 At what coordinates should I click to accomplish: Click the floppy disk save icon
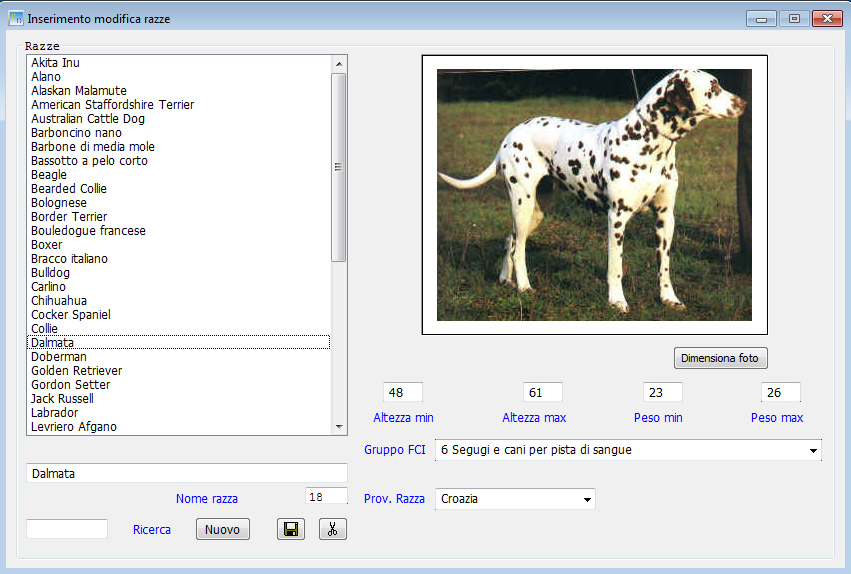pos(290,529)
